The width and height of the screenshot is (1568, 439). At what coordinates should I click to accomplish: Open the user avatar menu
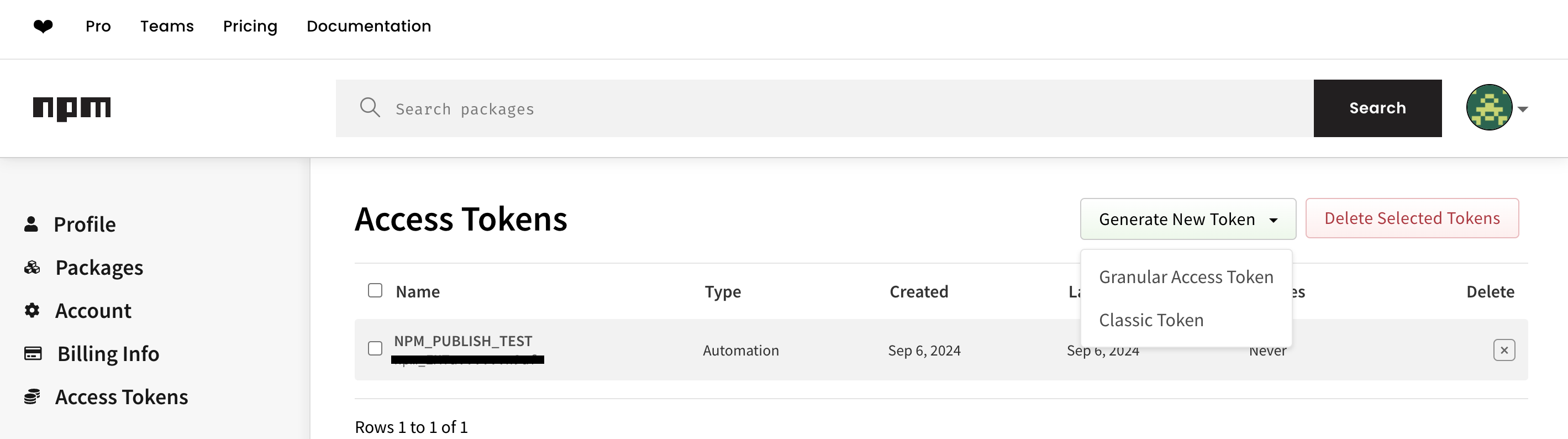click(x=1489, y=108)
